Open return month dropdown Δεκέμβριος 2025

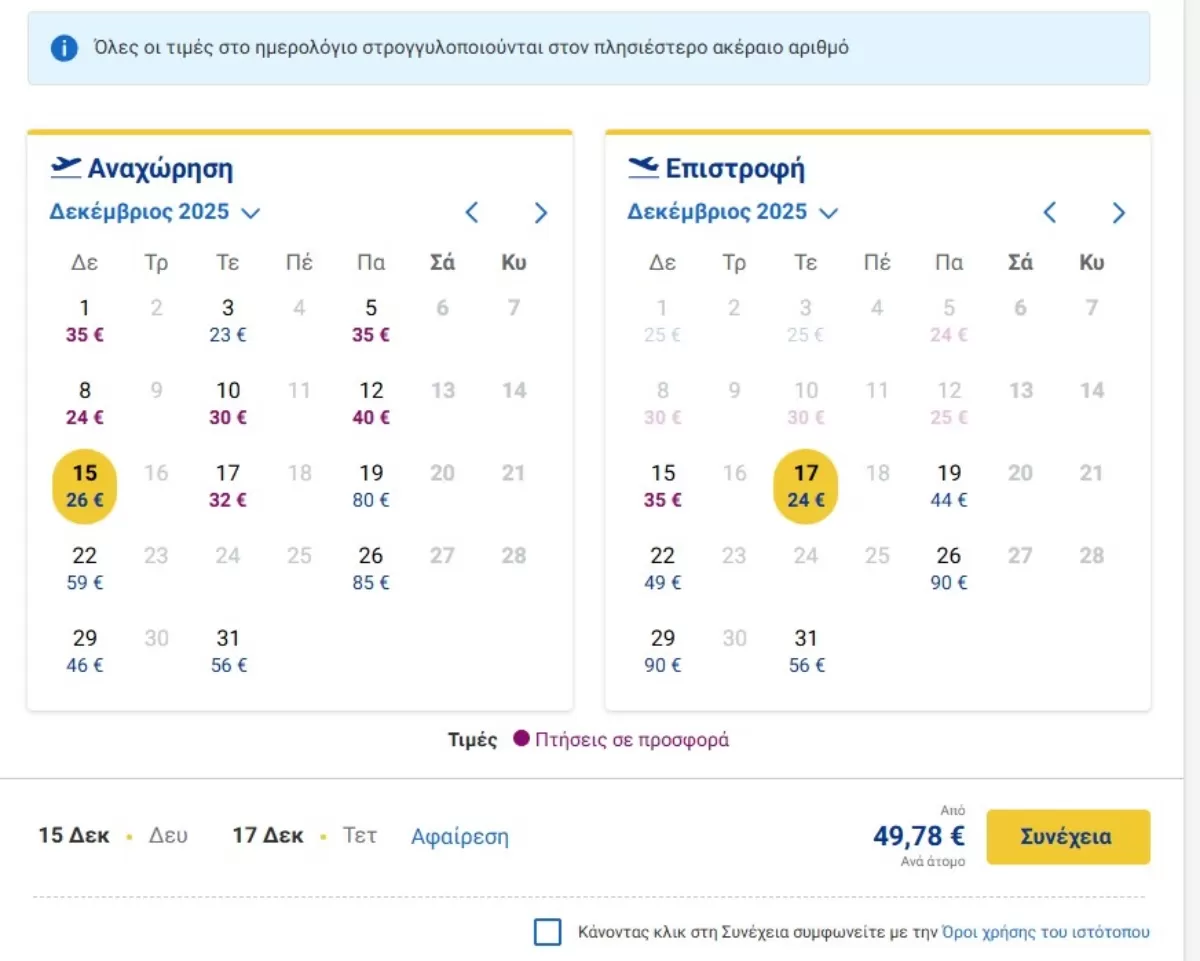(732, 212)
